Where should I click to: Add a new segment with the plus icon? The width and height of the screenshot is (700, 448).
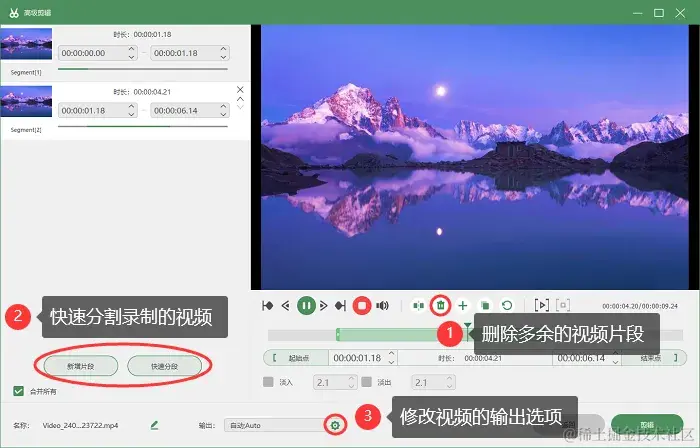(463, 306)
